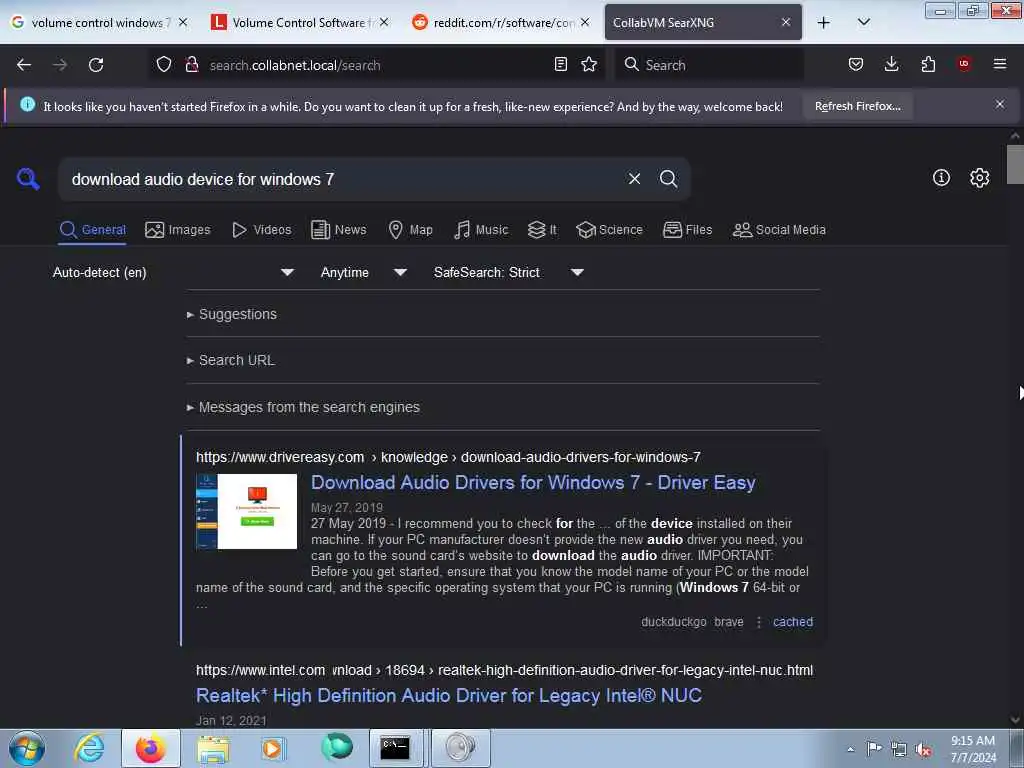Open the uBlock Origin extension icon
The height and width of the screenshot is (768, 1024).
coord(964,63)
